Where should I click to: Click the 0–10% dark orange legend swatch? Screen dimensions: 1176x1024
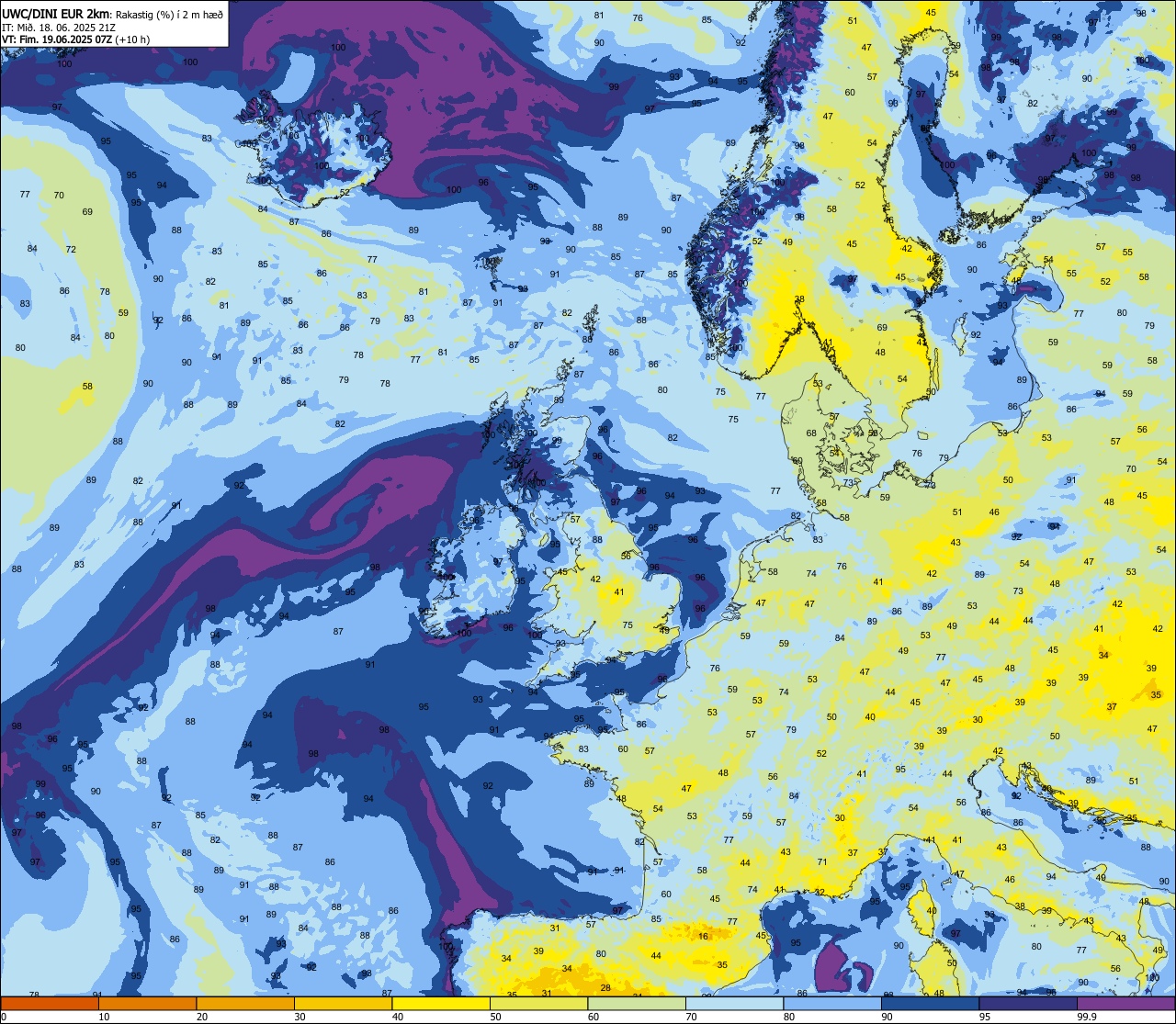coord(50,1003)
